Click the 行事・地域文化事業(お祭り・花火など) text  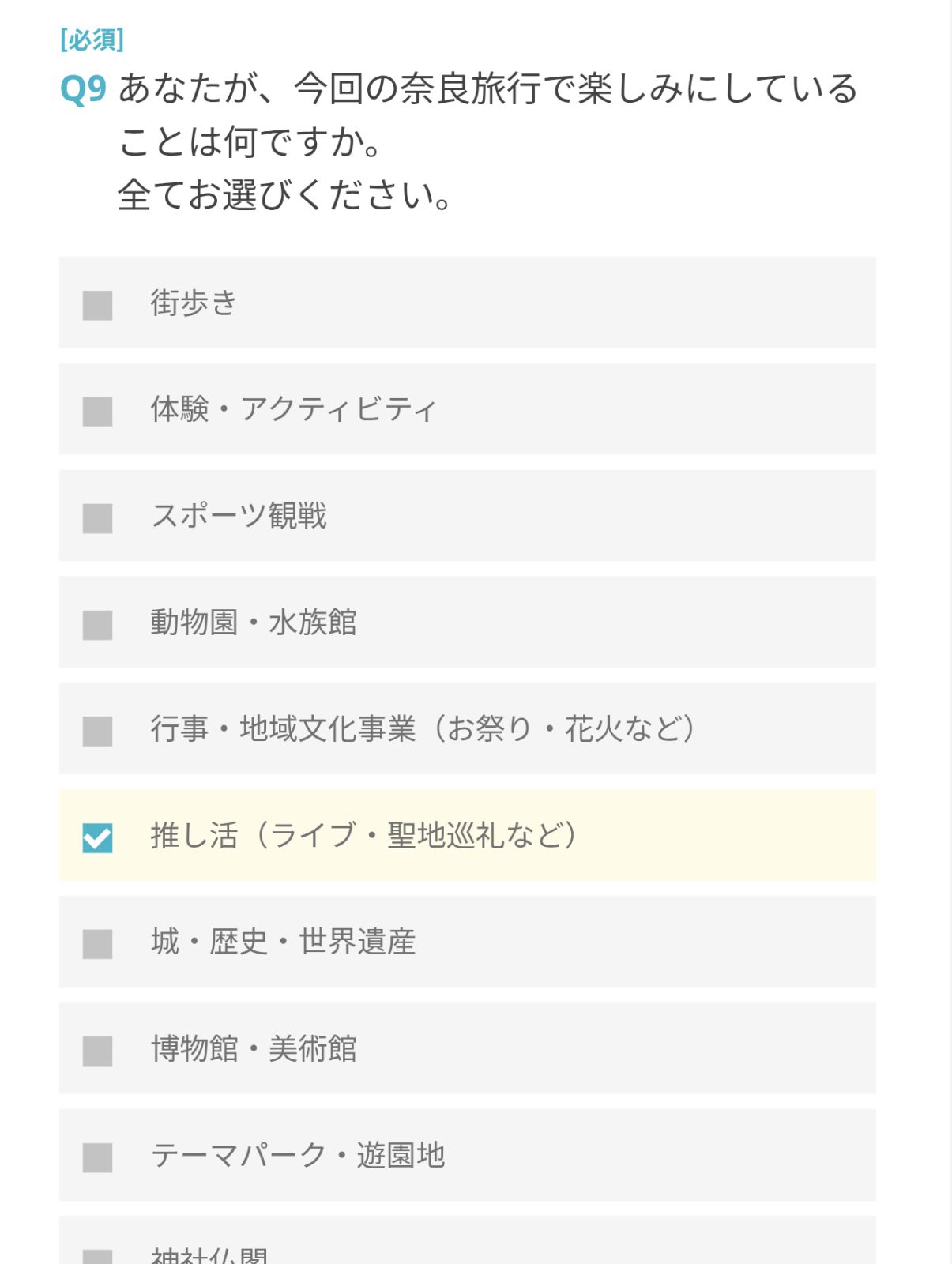(x=423, y=728)
